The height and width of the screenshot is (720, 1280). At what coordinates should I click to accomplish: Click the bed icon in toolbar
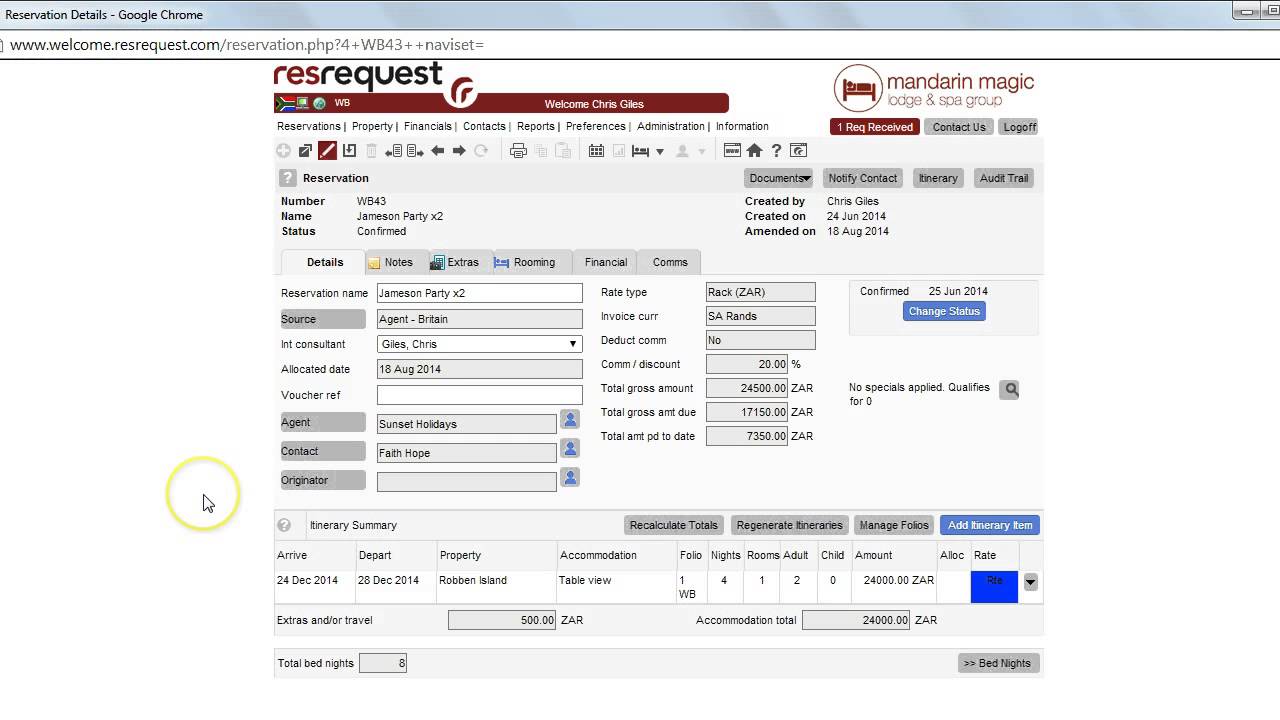click(x=641, y=151)
